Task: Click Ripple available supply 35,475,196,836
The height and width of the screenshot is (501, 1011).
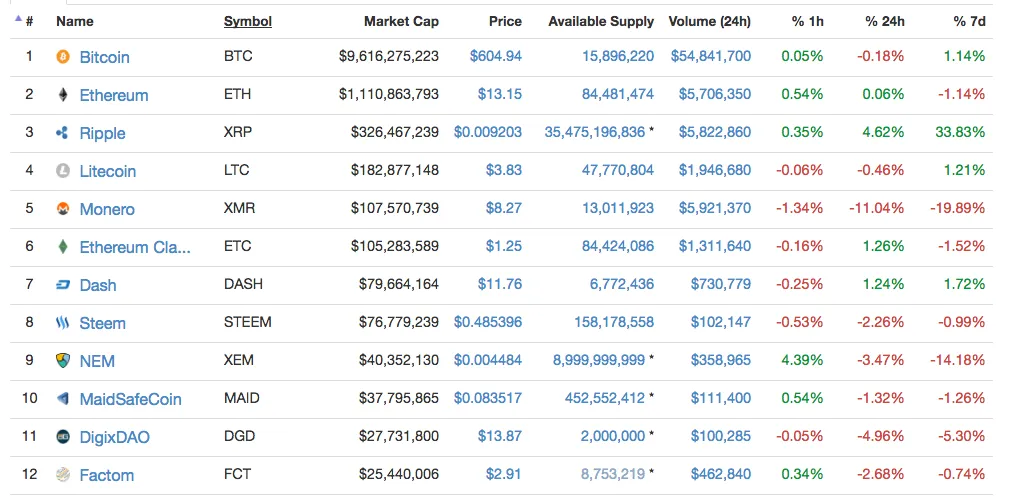Action: pyautogui.click(x=594, y=132)
